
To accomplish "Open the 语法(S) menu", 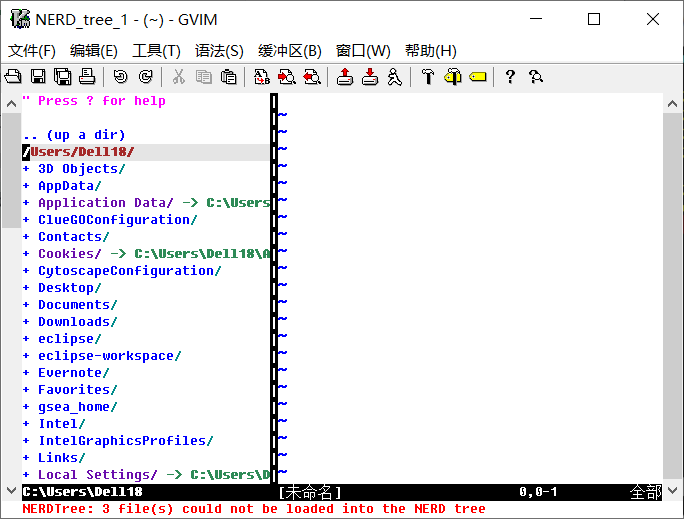I will [219, 51].
